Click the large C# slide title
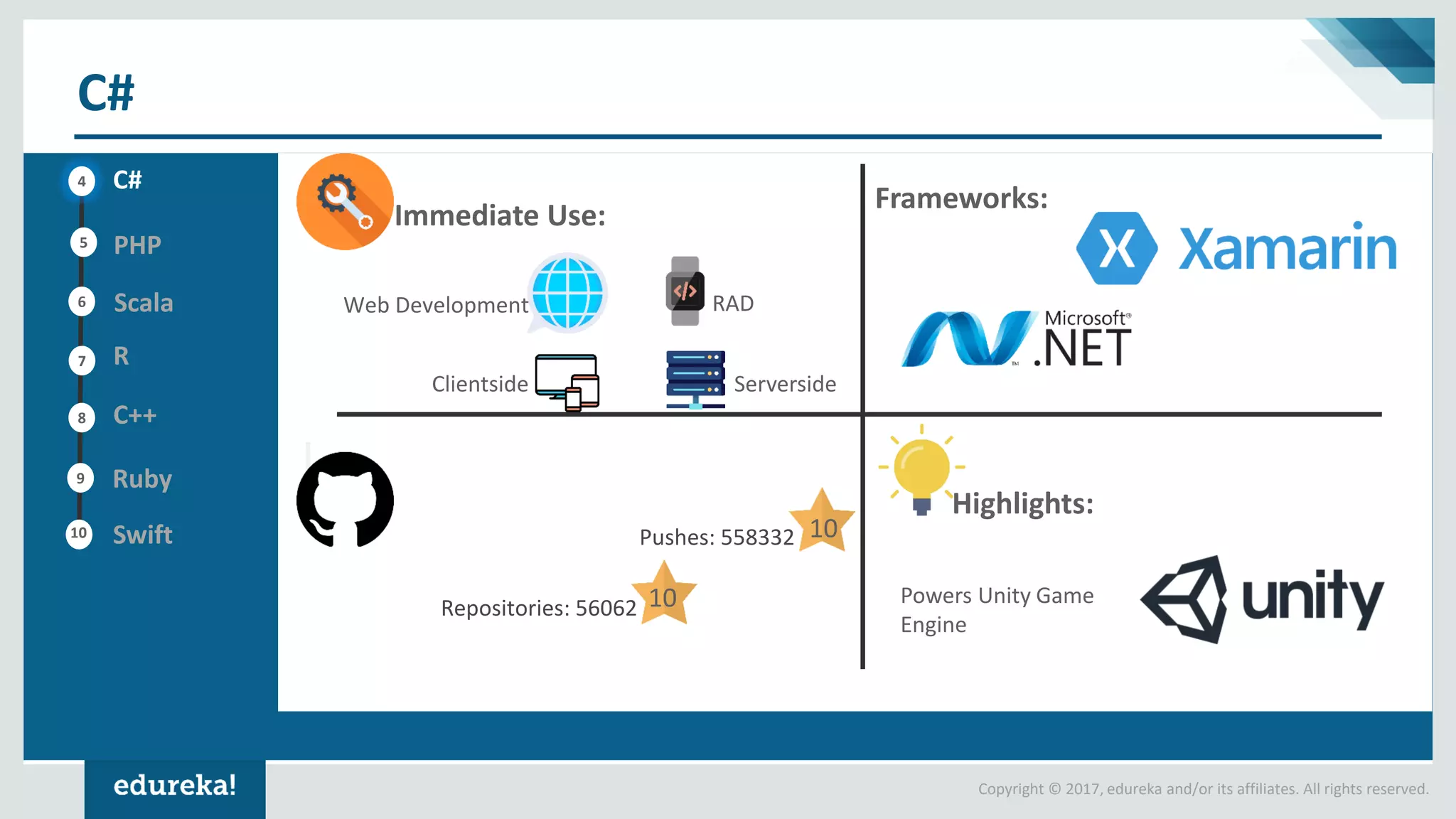Screen dimensions: 1456x819 pyautogui.click(x=106, y=93)
